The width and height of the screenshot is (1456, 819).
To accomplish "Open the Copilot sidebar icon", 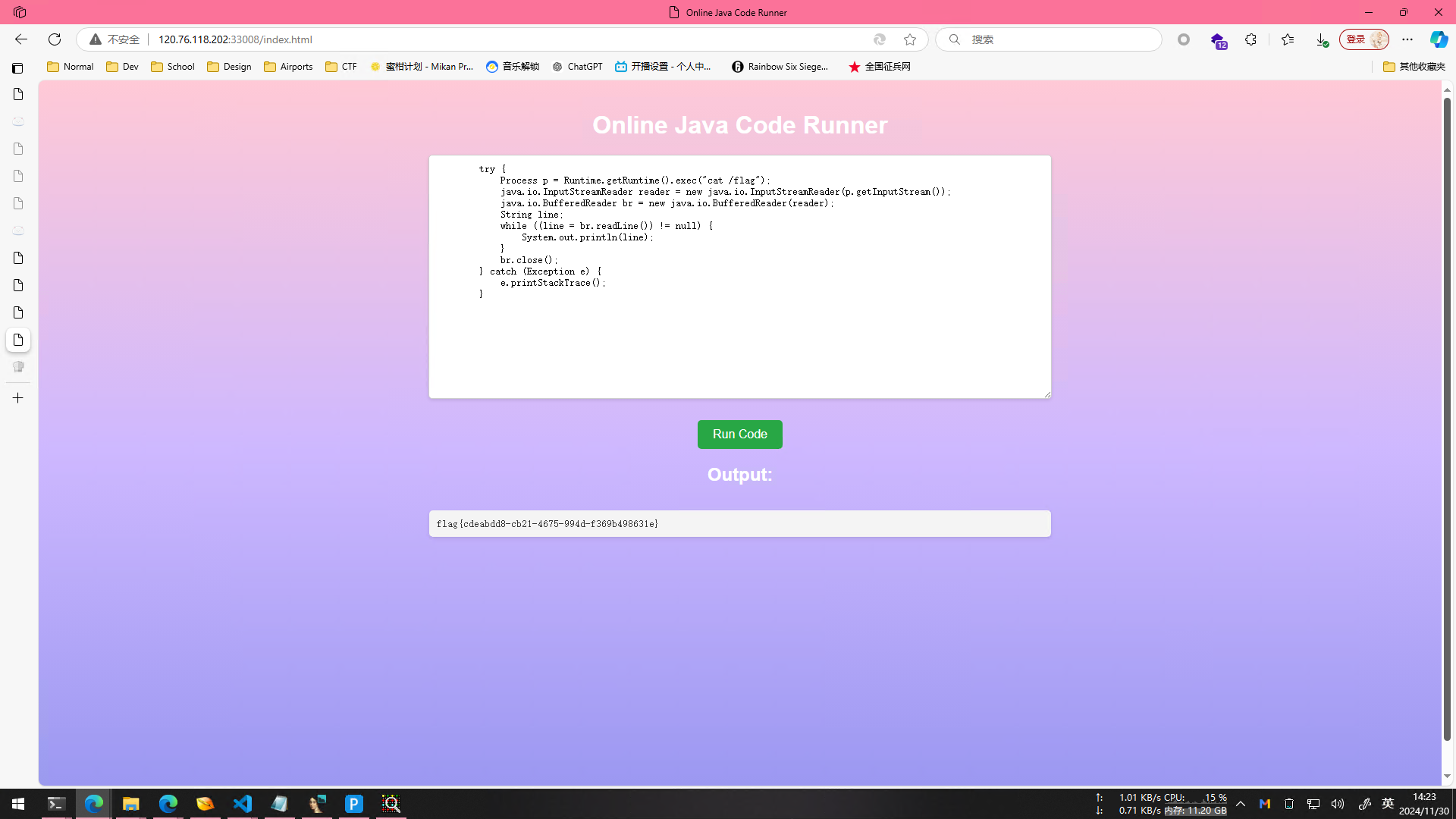I will click(1438, 39).
